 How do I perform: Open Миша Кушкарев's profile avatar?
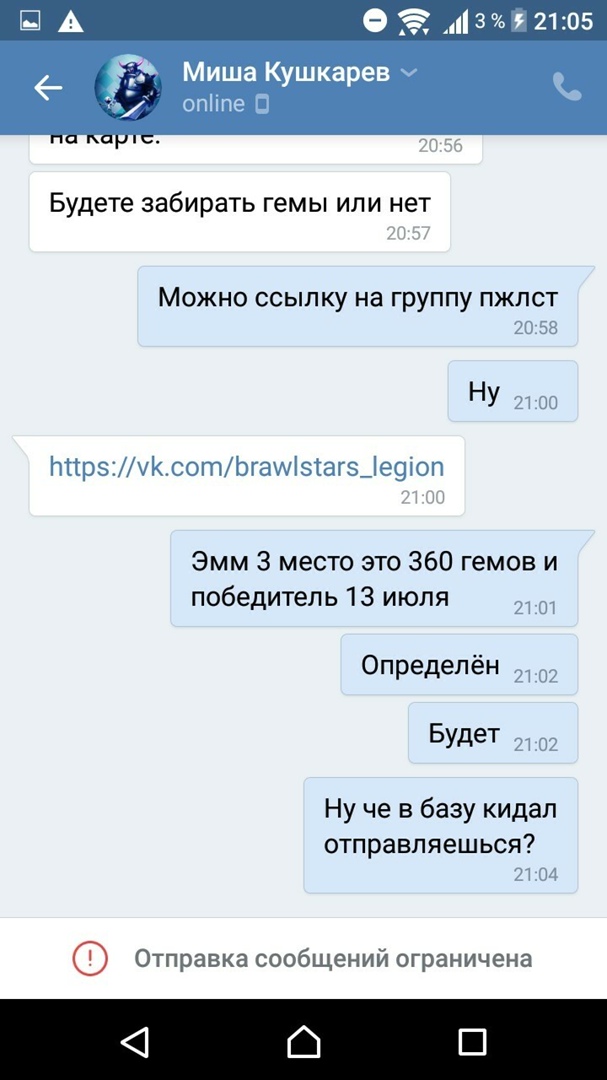click(128, 87)
